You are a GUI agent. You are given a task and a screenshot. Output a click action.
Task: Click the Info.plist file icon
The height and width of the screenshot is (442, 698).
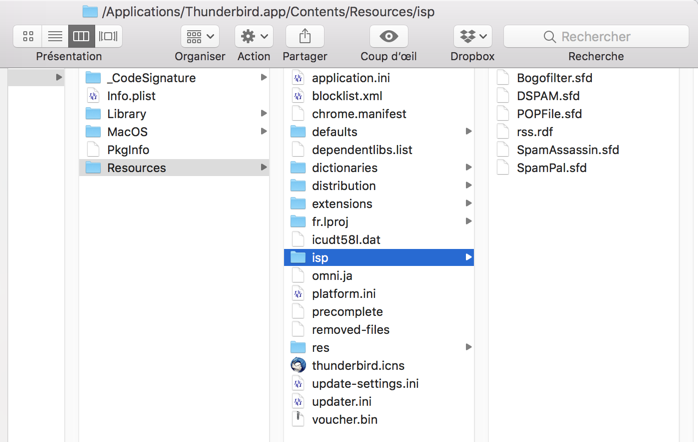tap(94, 96)
